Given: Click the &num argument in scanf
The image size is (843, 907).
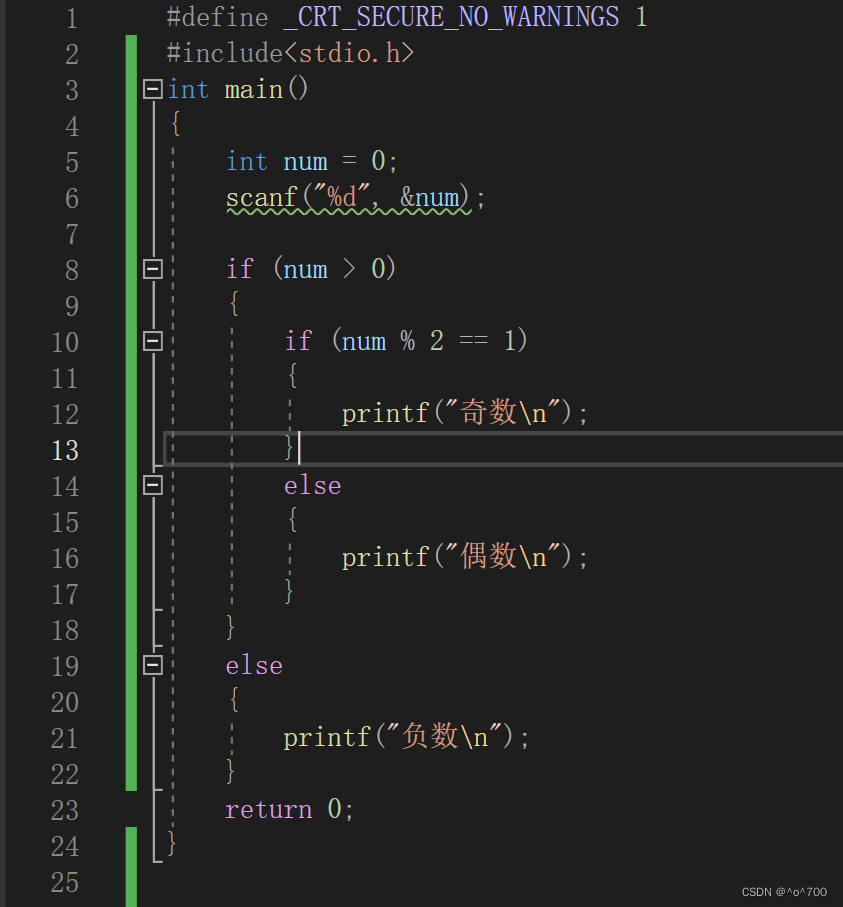Looking at the screenshot, I should pos(430,197).
